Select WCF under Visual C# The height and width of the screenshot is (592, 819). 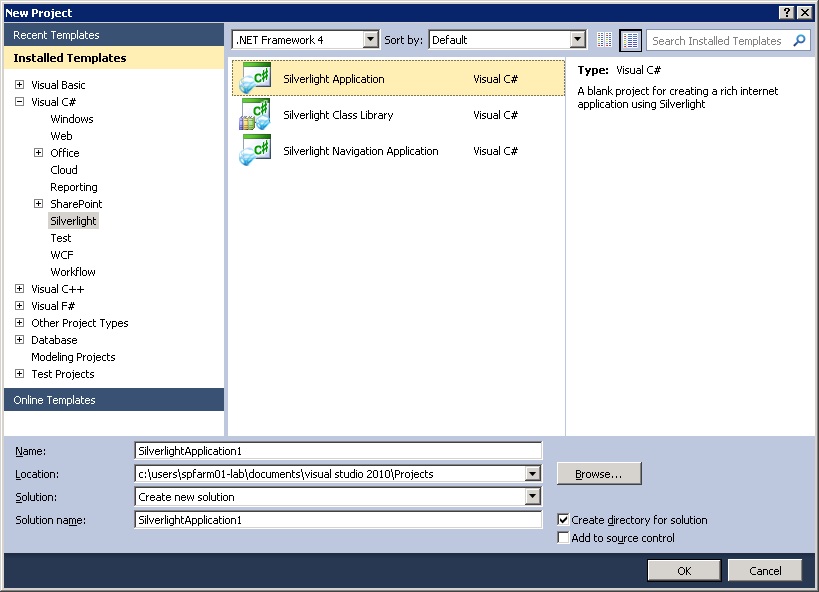(x=62, y=255)
